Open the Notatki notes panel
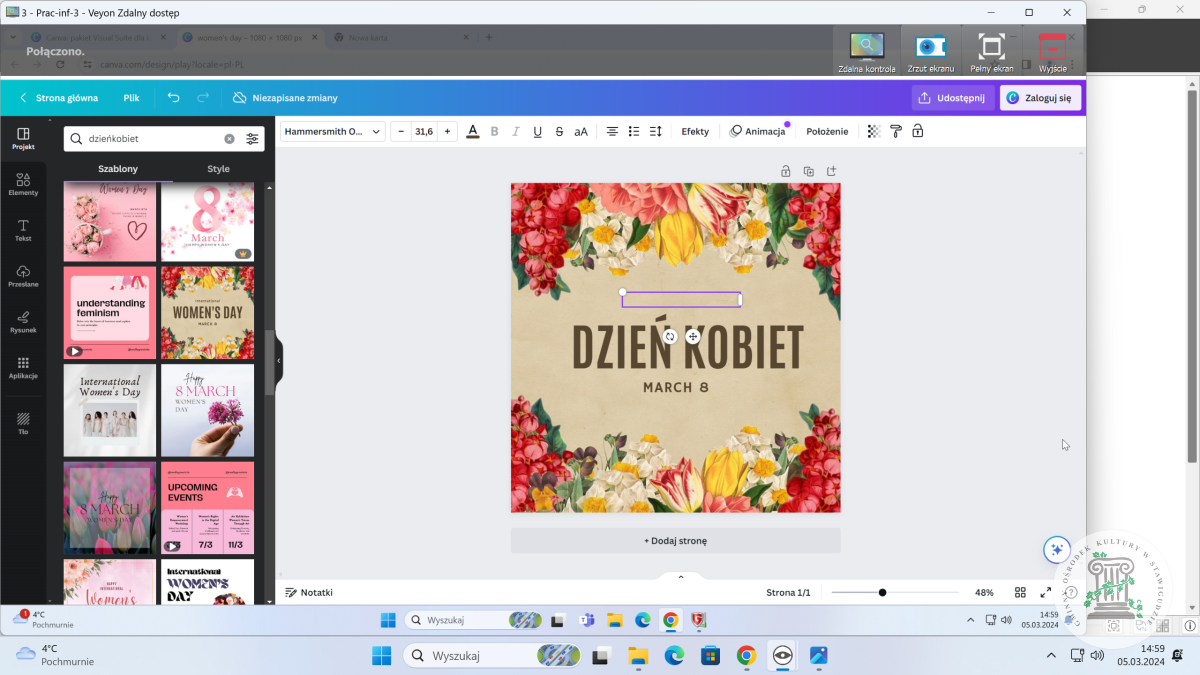The width and height of the screenshot is (1200, 675). [x=309, y=592]
